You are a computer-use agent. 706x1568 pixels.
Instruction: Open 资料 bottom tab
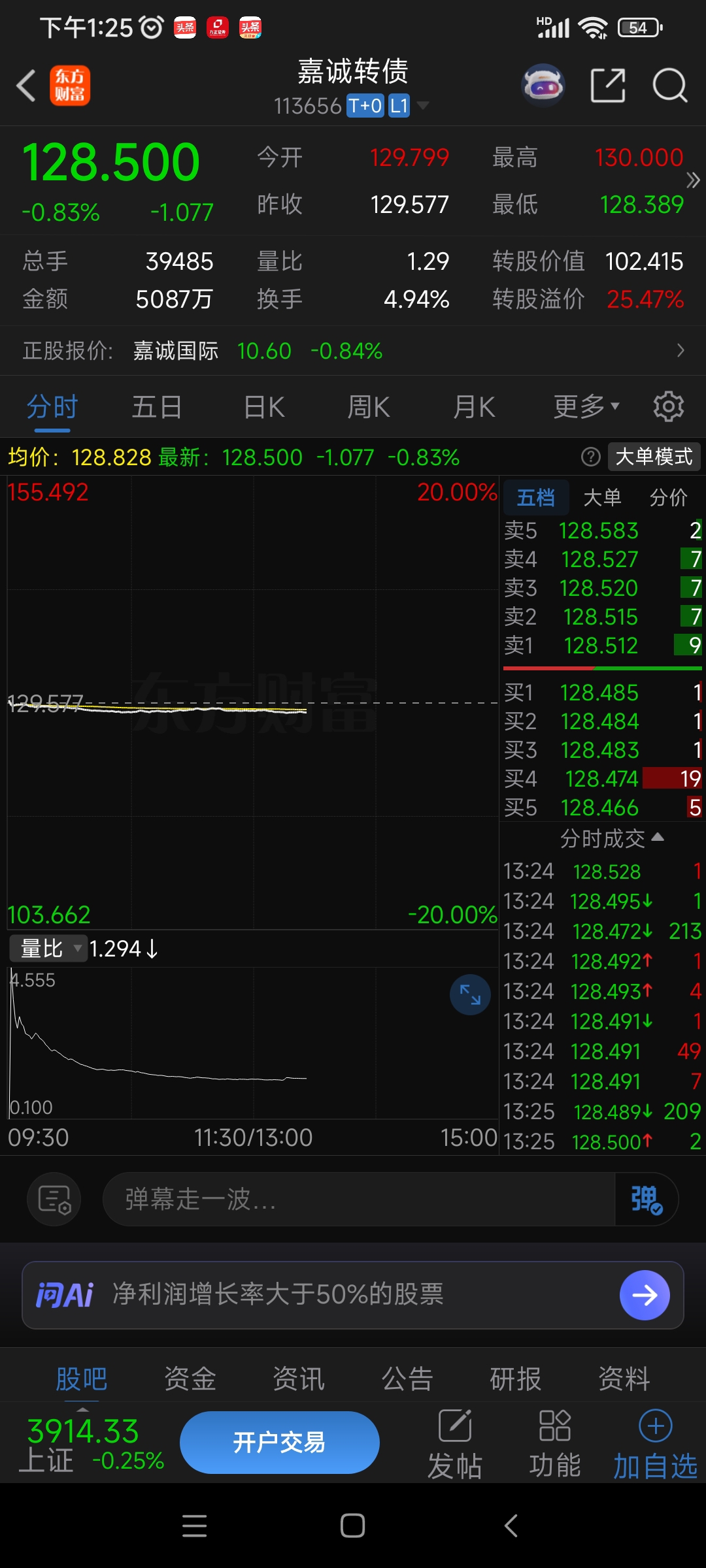click(624, 1379)
